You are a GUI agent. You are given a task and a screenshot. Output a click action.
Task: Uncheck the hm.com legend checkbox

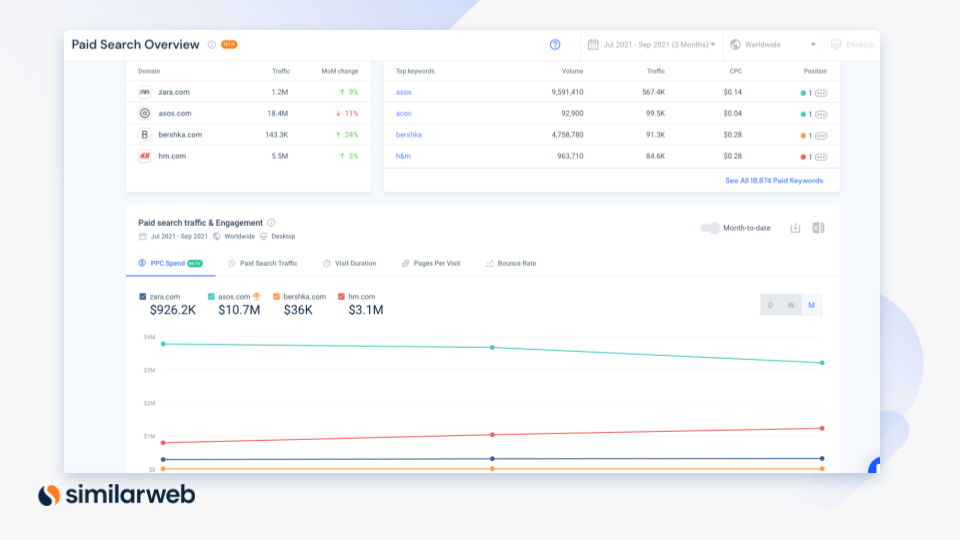point(341,296)
